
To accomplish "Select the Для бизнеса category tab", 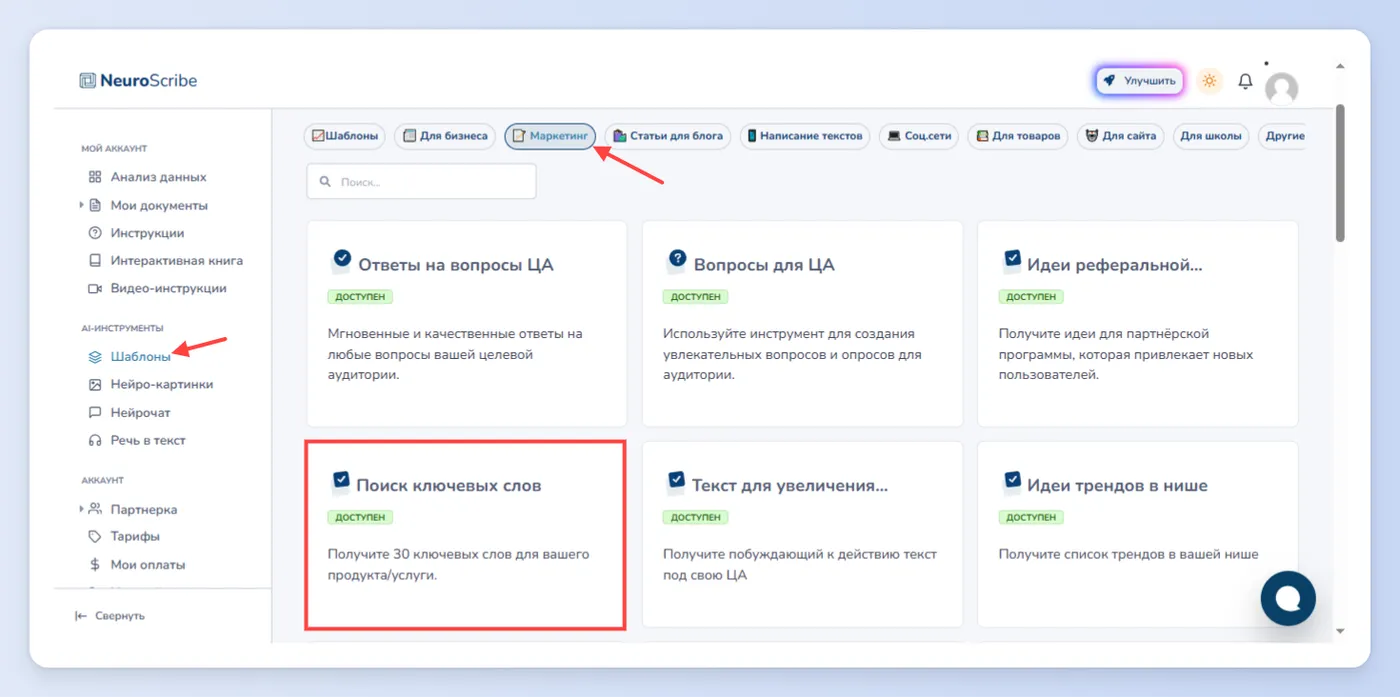I will [445, 136].
